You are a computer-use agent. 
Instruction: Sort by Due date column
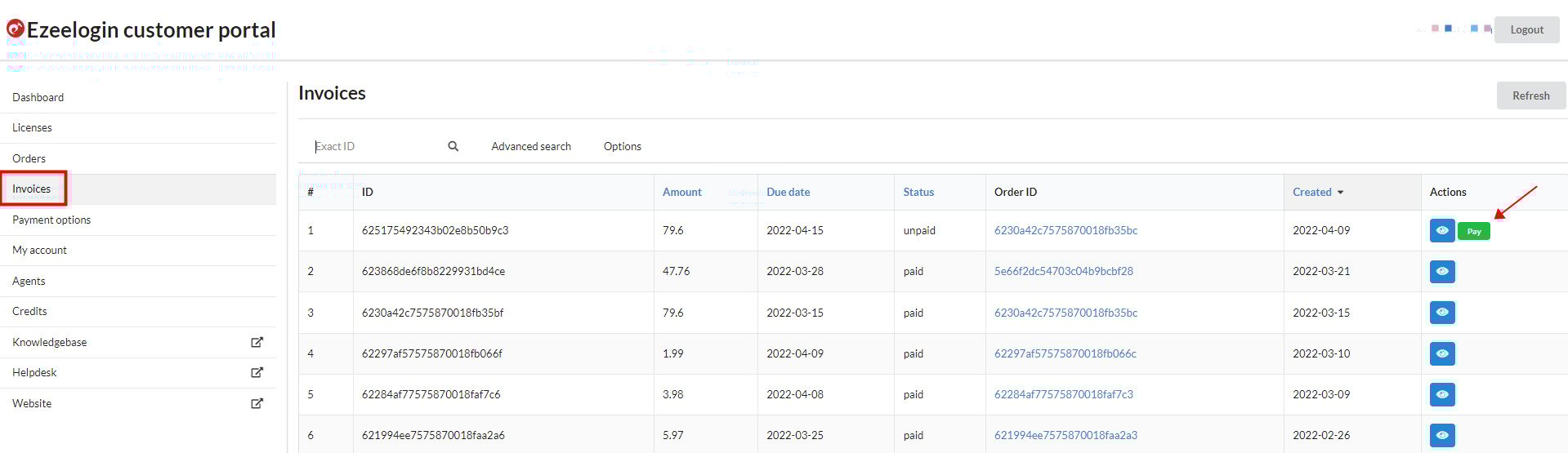[x=788, y=193]
